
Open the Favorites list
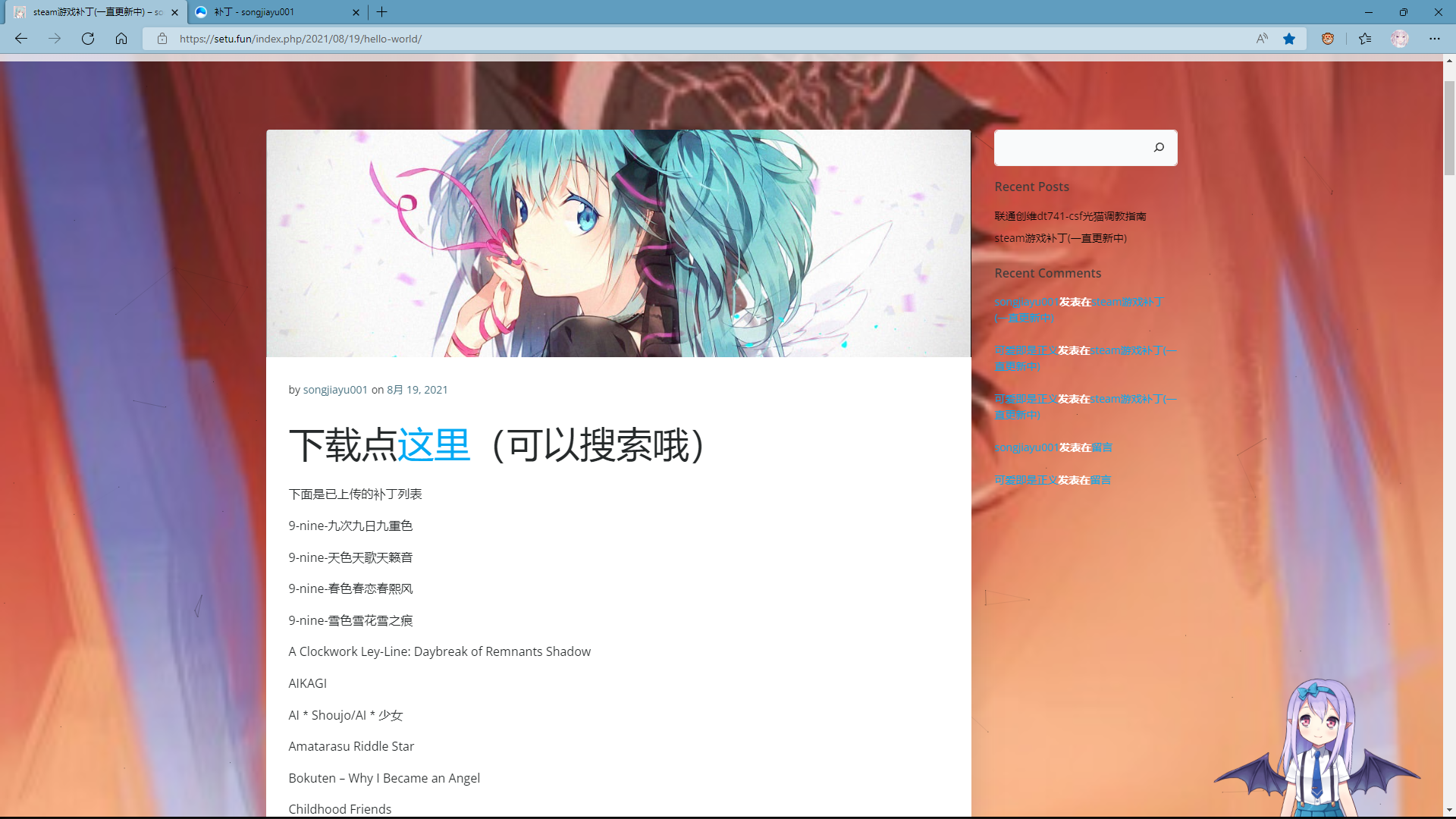tap(1365, 39)
